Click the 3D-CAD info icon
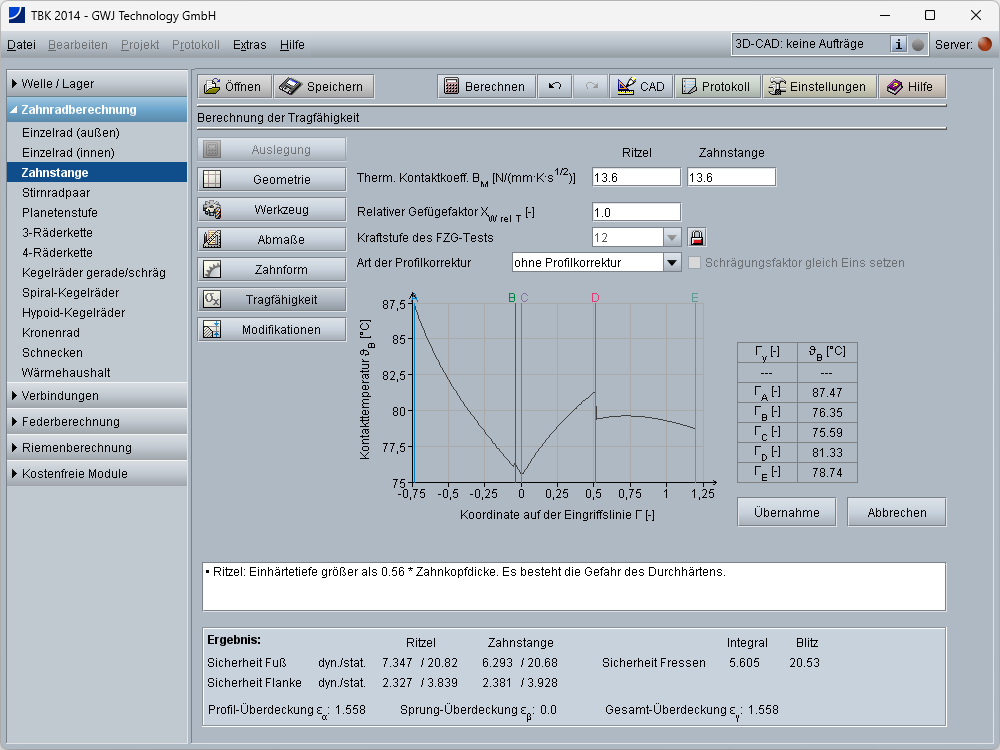Screen dimensions: 1000x750 point(898,45)
